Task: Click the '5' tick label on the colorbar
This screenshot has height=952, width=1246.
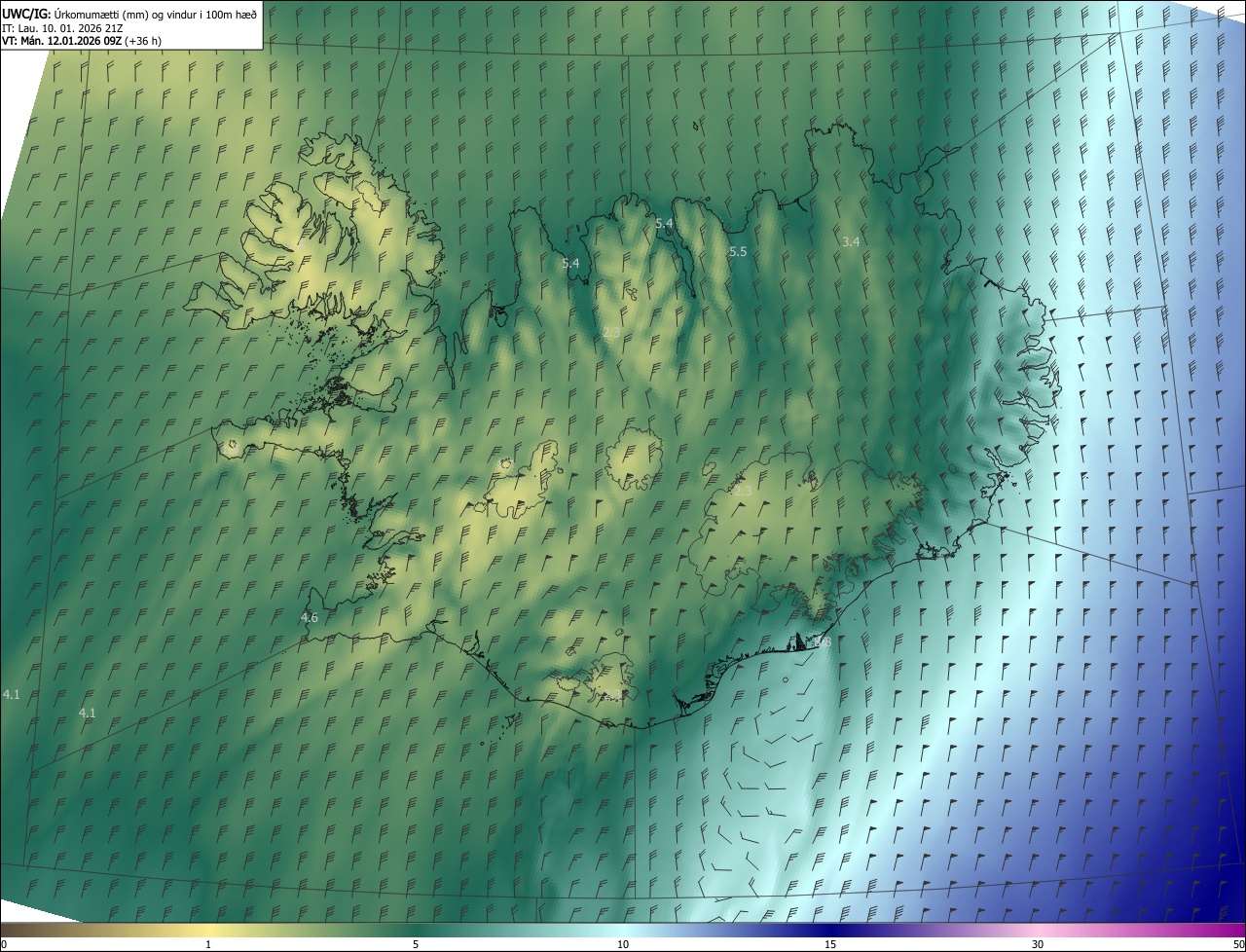Action: [416, 944]
